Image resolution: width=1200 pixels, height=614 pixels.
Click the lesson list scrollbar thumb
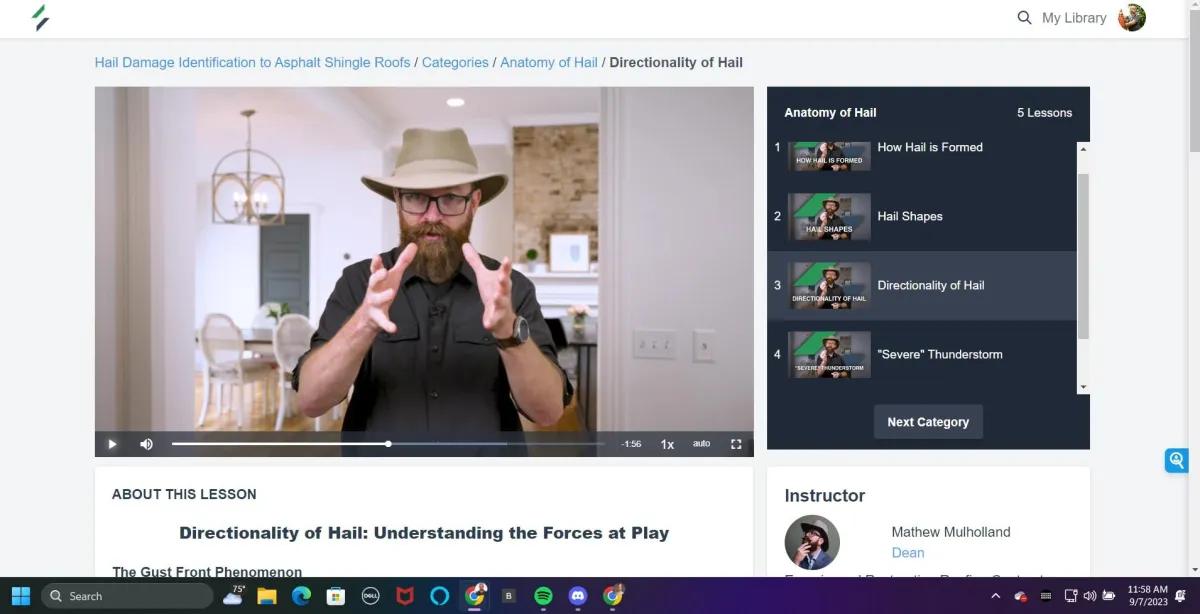(x=1083, y=255)
